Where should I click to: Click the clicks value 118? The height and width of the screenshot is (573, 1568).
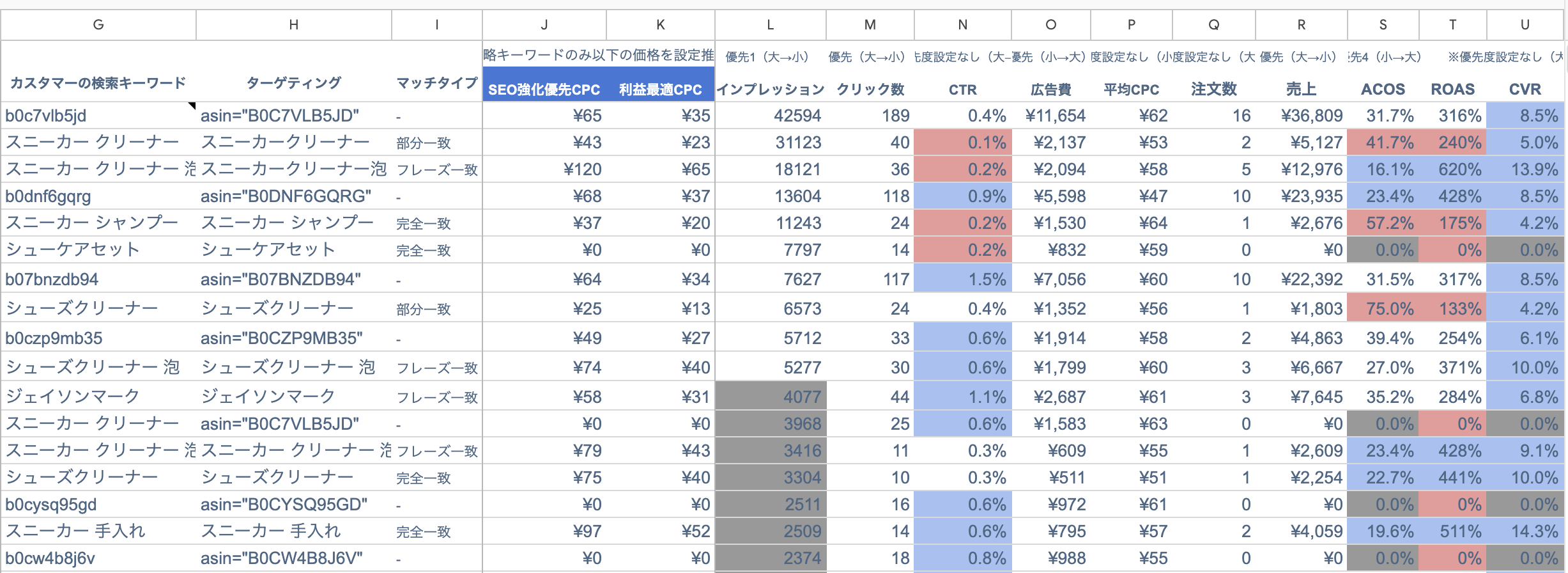coord(870,196)
